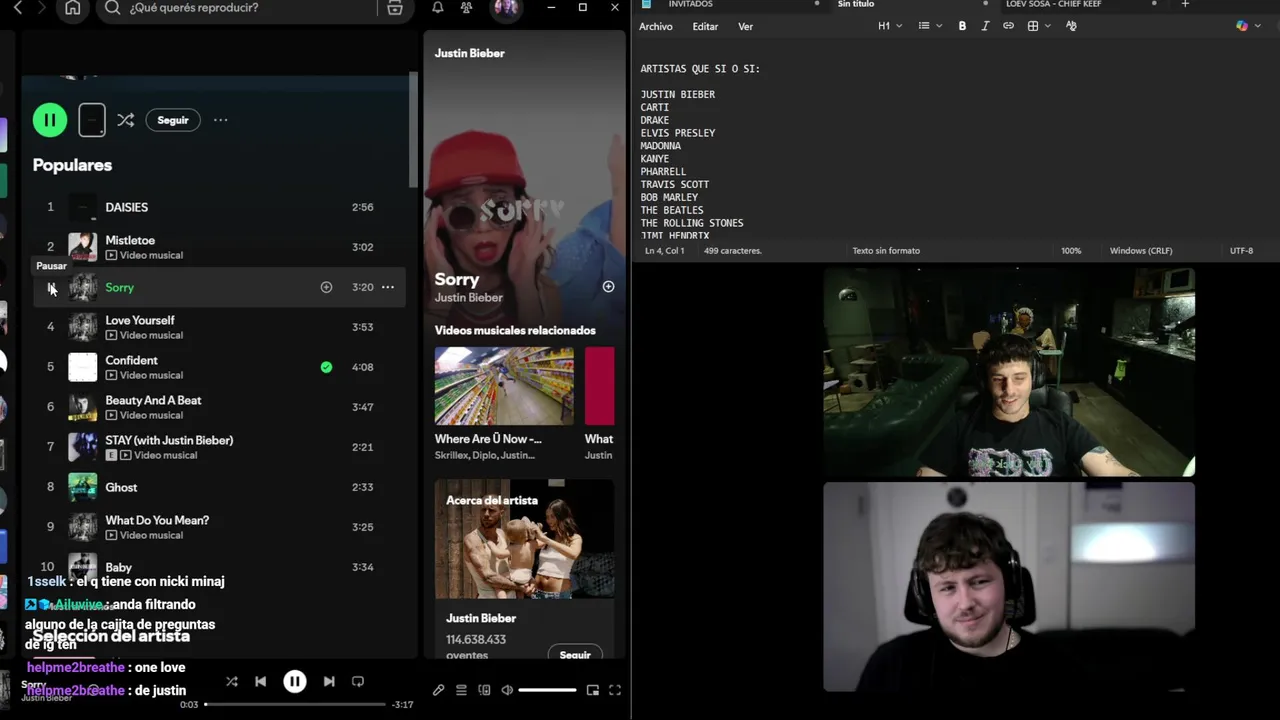1280x720 pixels.
Task: Open more options beside Seguir
Action: [x=220, y=120]
